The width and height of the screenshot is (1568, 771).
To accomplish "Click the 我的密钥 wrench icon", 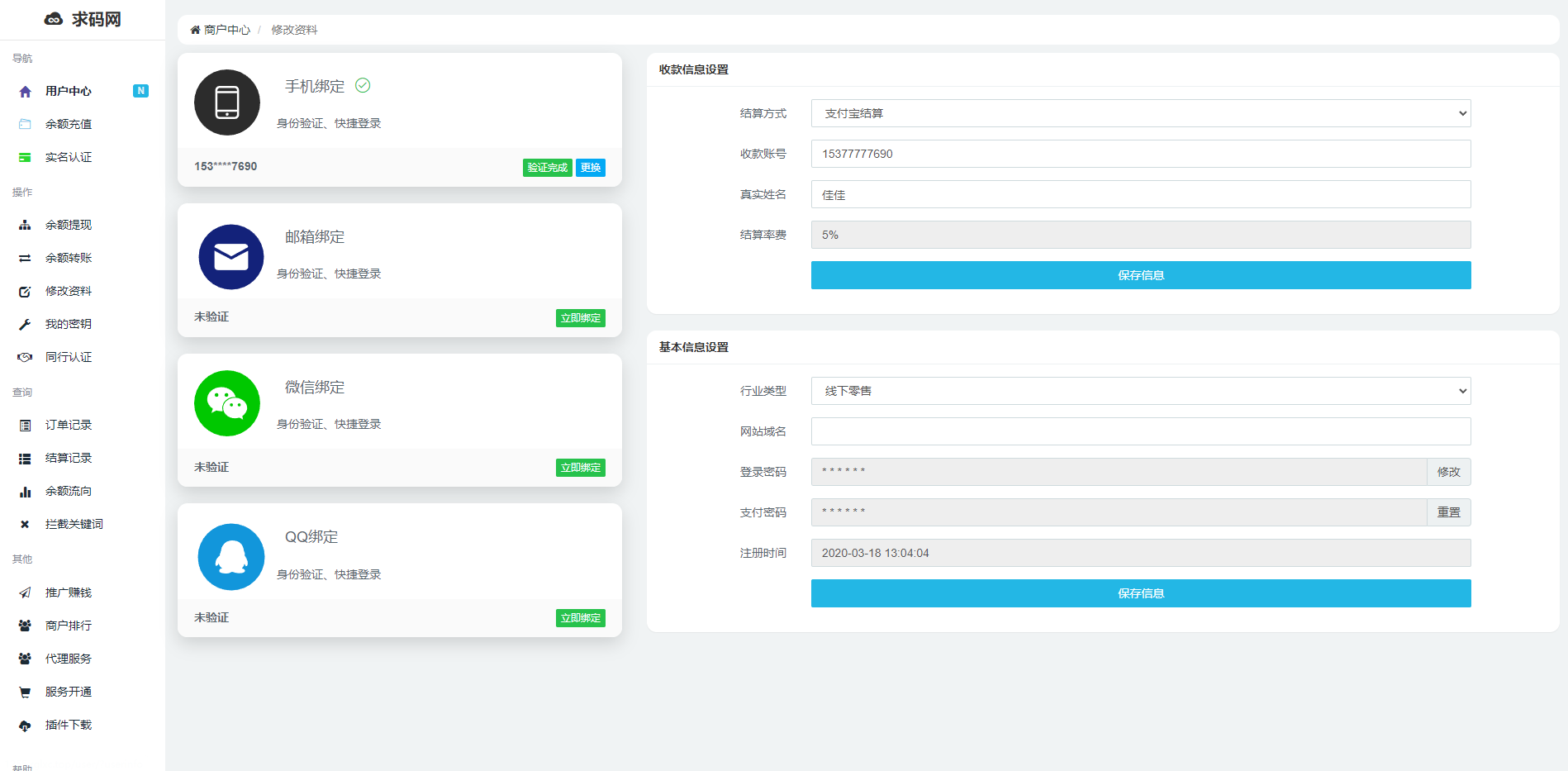I will click(25, 325).
